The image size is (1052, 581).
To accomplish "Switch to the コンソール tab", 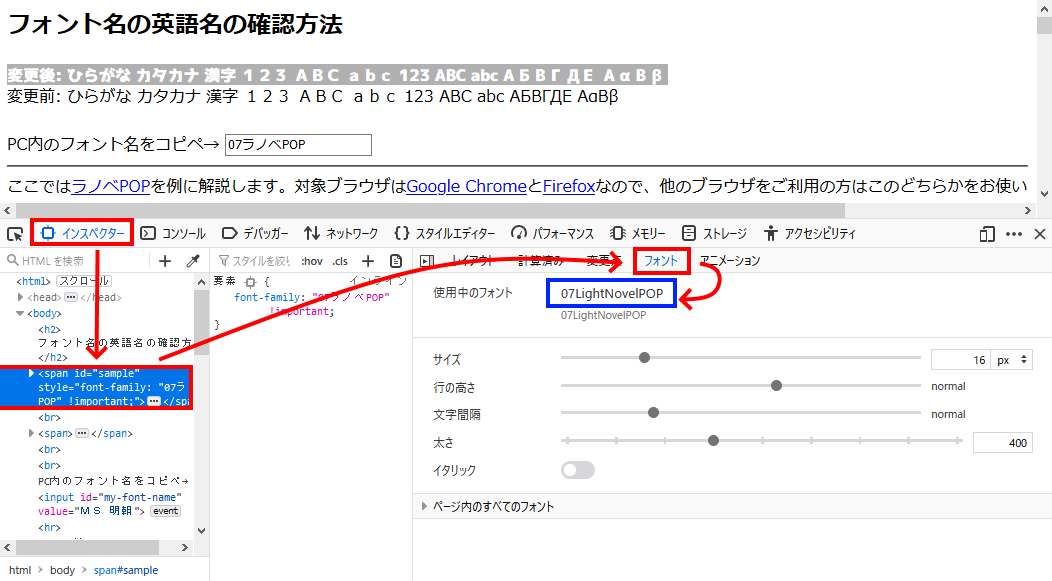I will (x=173, y=234).
